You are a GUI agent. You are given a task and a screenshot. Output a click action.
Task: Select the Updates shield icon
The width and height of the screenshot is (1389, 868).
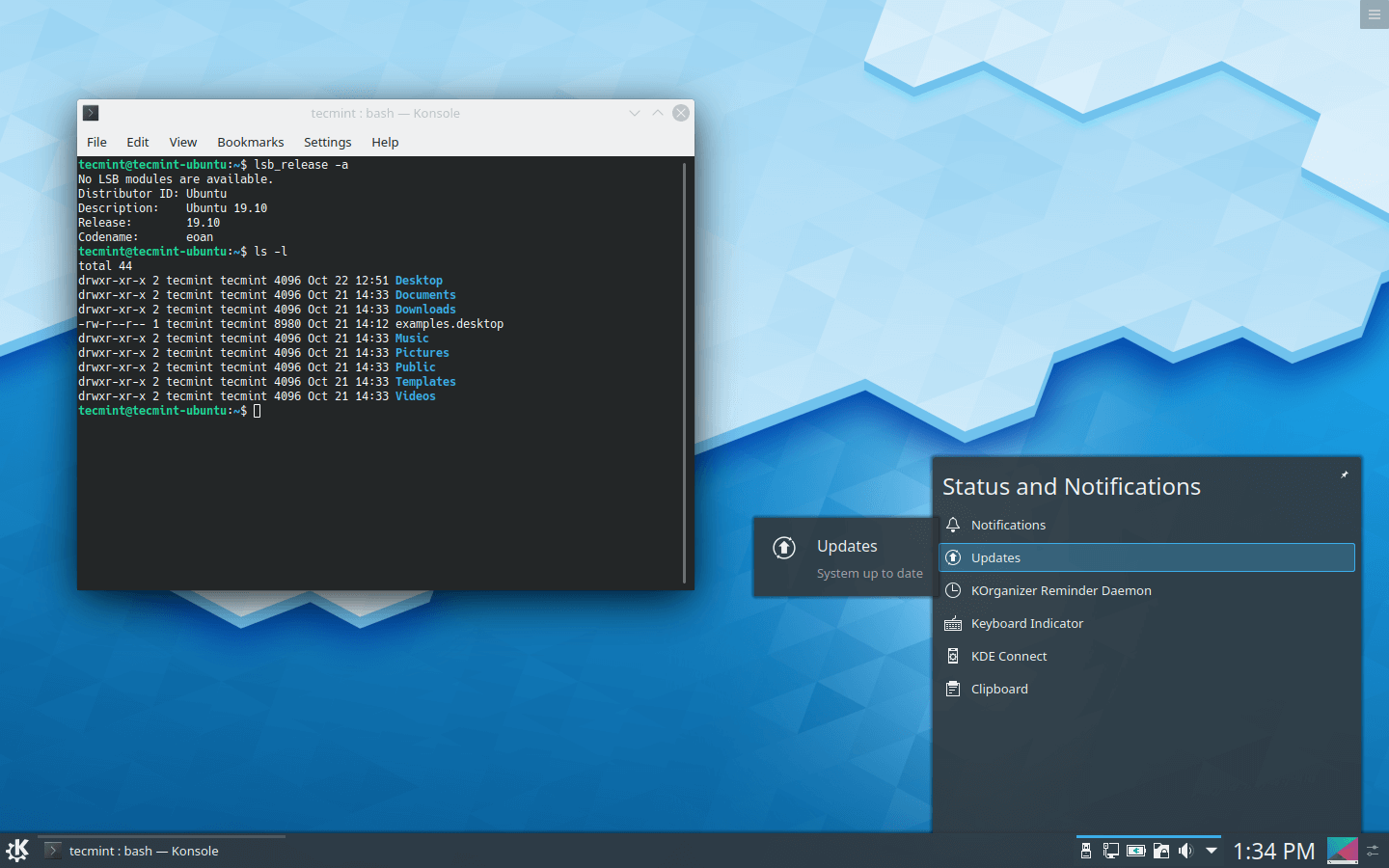click(953, 557)
